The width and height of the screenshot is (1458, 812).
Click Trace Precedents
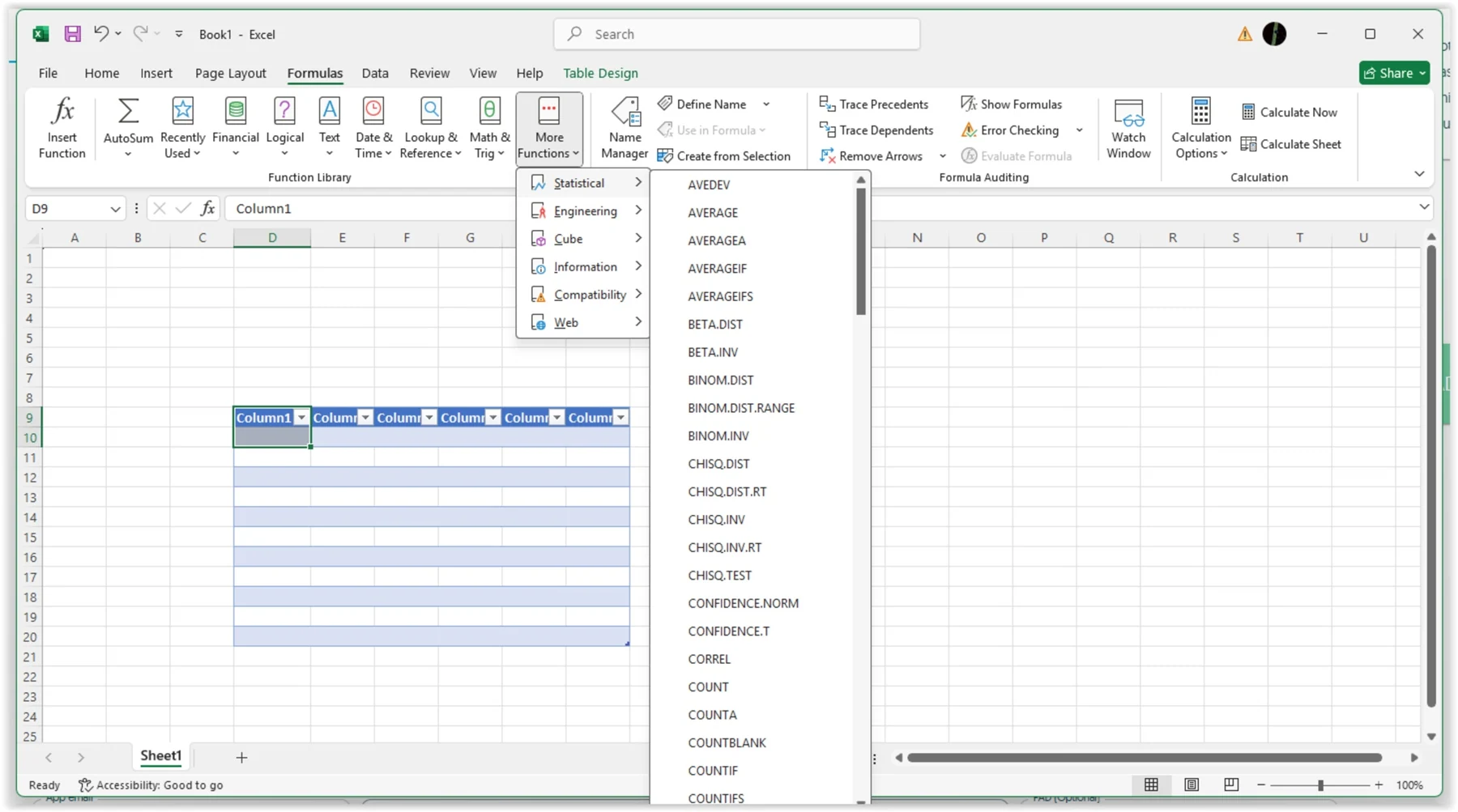pos(874,104)
